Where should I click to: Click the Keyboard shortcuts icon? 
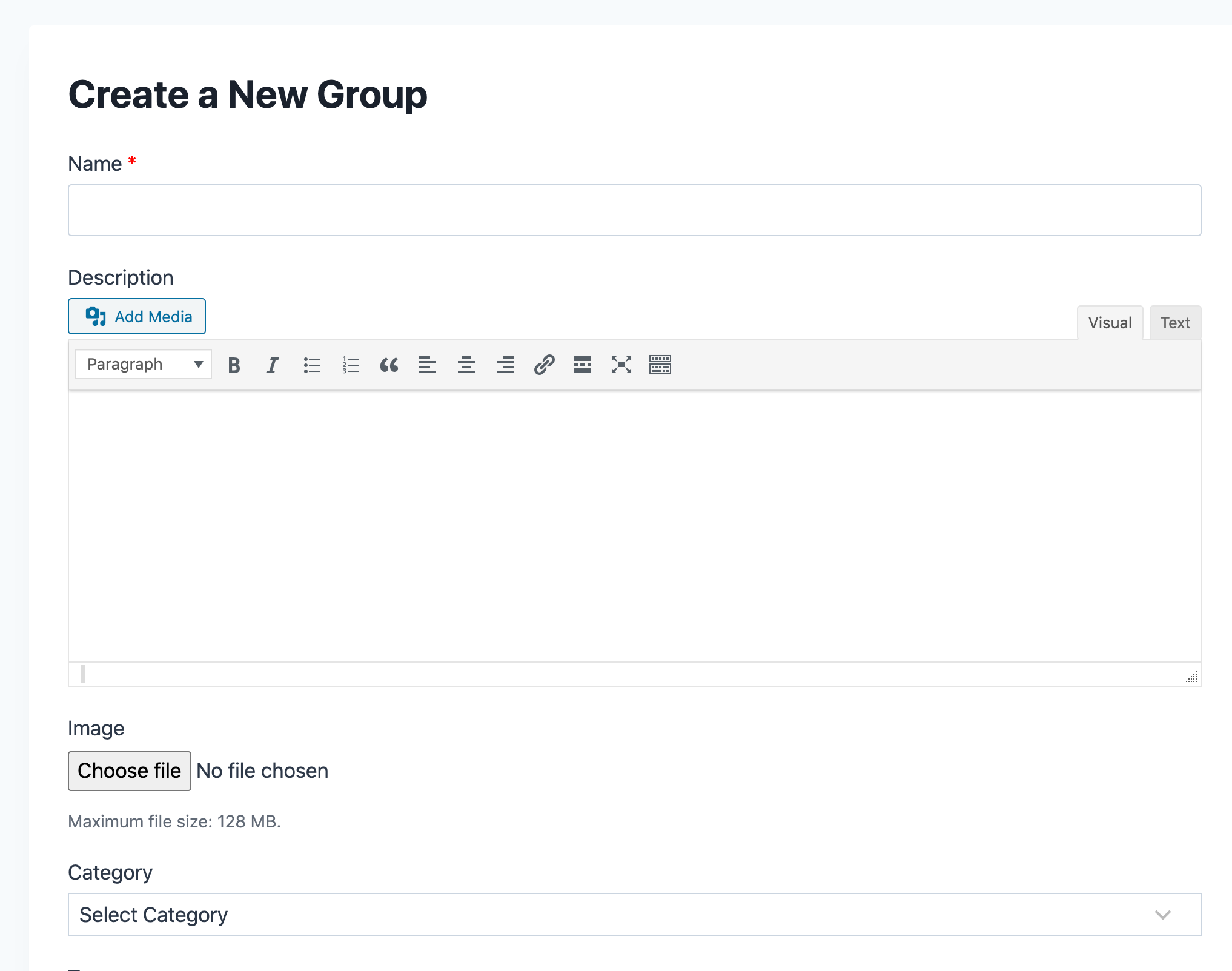[659, 363]
